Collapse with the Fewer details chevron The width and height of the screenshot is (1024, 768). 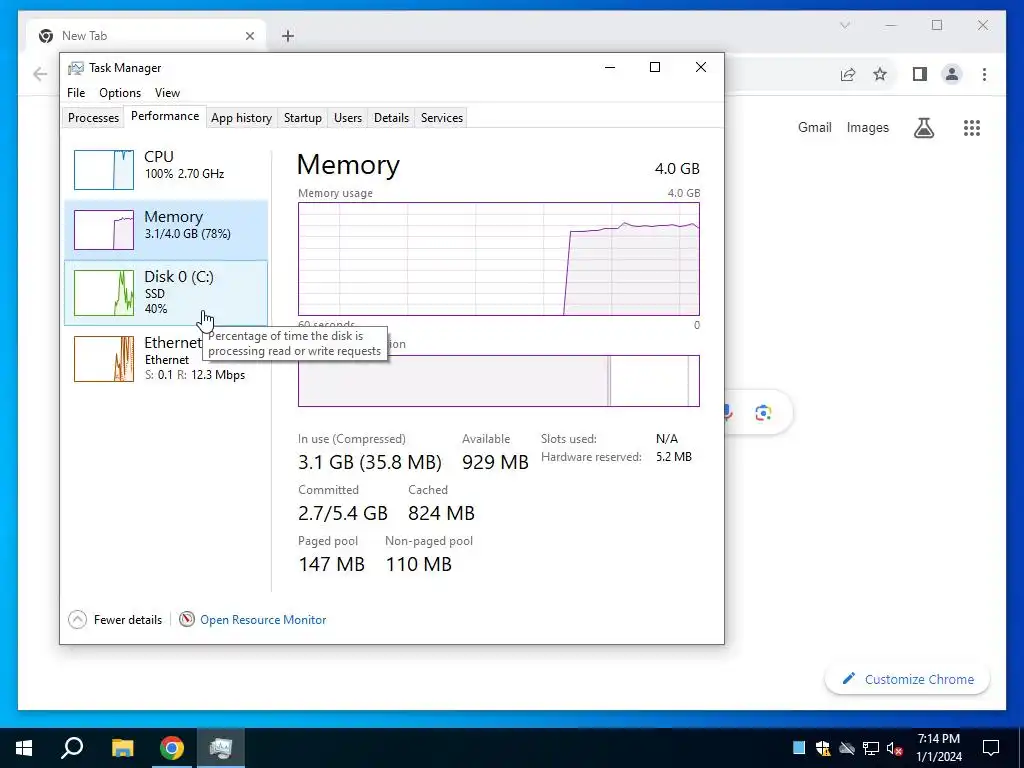coord(77,619)
